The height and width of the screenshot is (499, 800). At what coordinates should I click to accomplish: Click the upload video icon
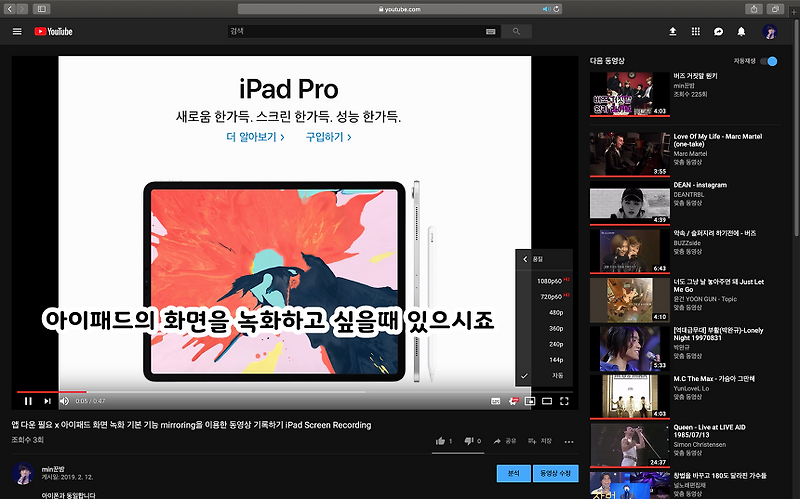672,32
